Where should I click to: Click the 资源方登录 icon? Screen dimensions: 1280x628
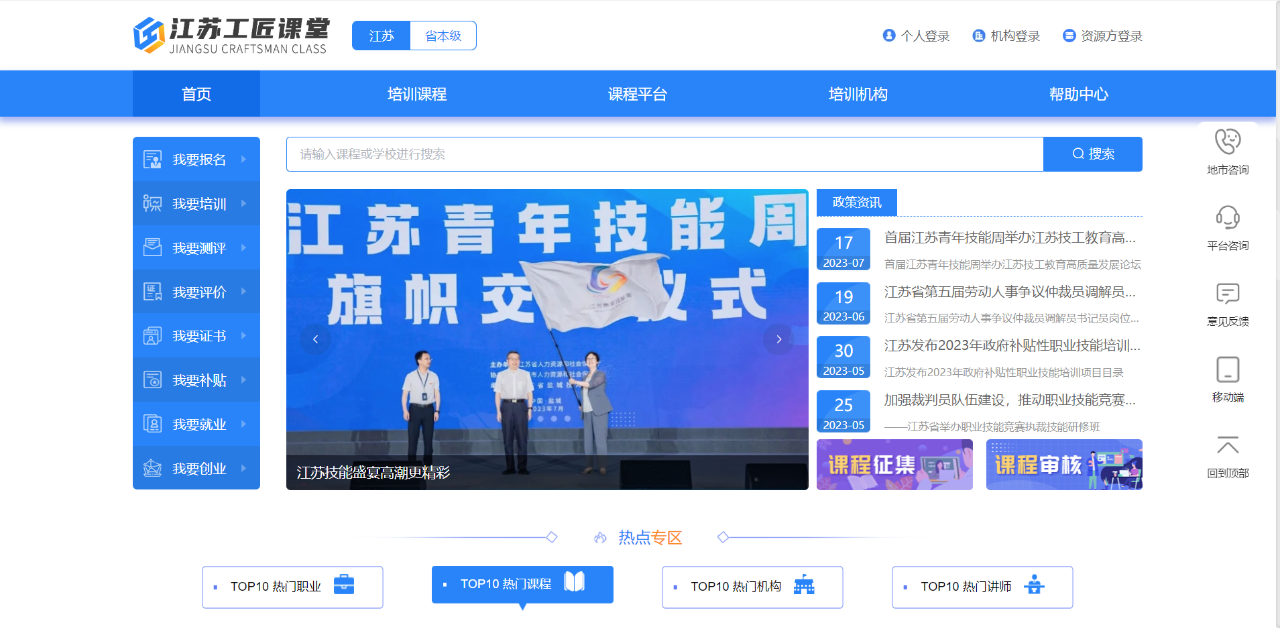[1069, 36]
